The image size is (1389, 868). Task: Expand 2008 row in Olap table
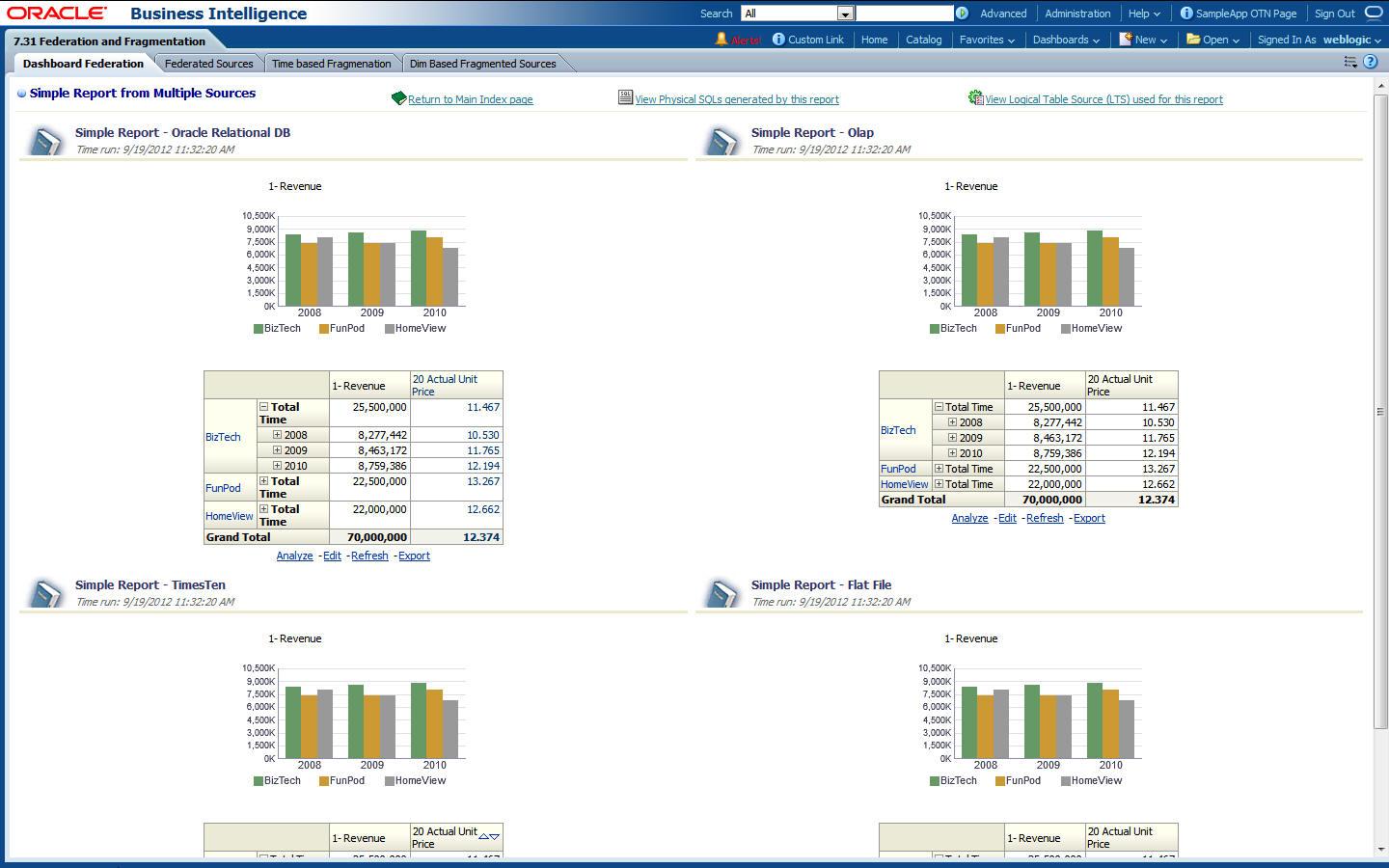click(x=952, y=422)
